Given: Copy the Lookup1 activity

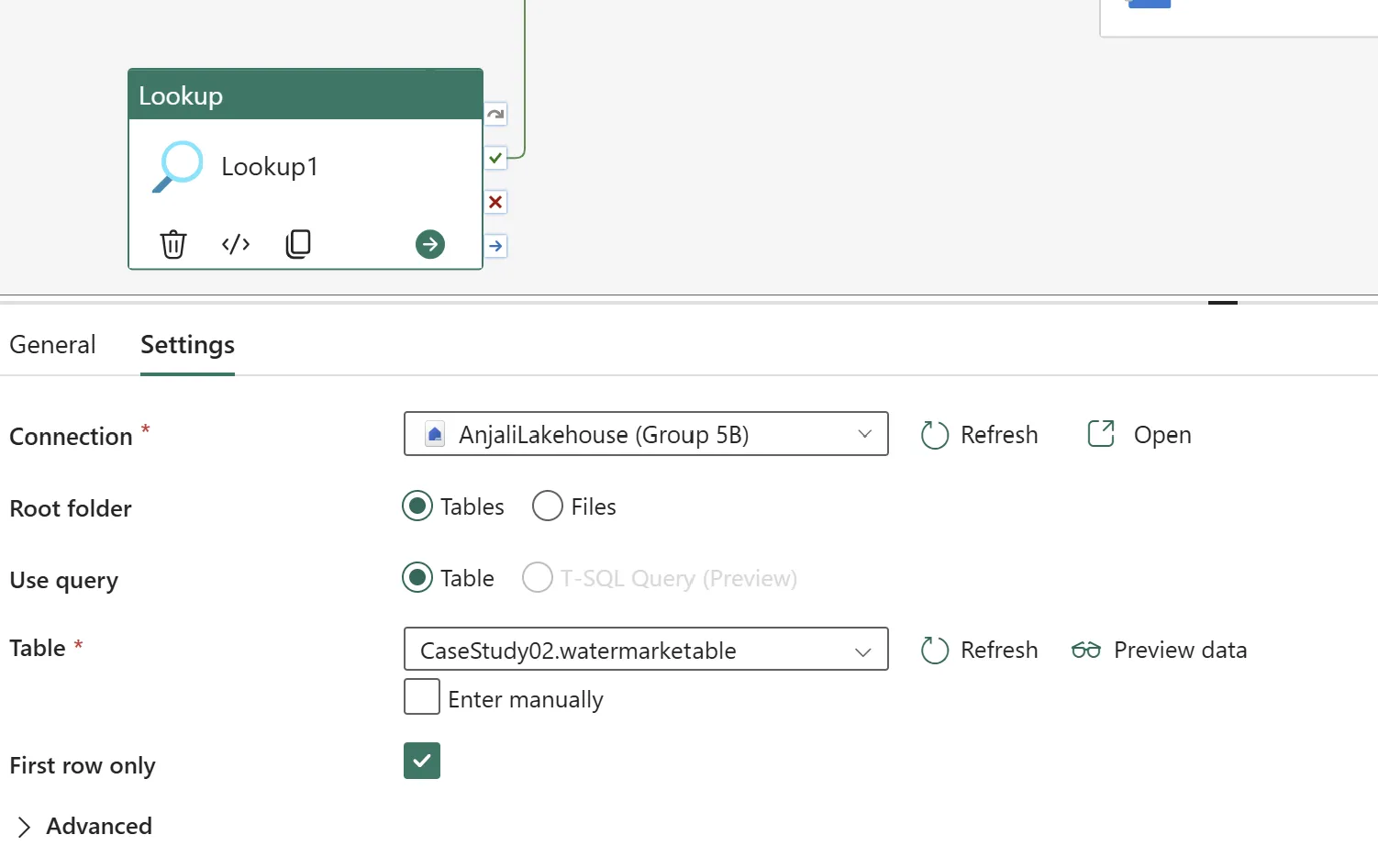Looking at the screenshot, I should tap(298, 244).
